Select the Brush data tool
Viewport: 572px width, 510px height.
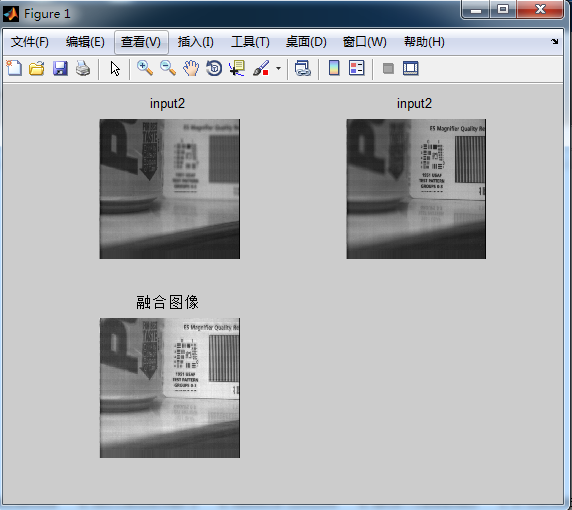261,68
